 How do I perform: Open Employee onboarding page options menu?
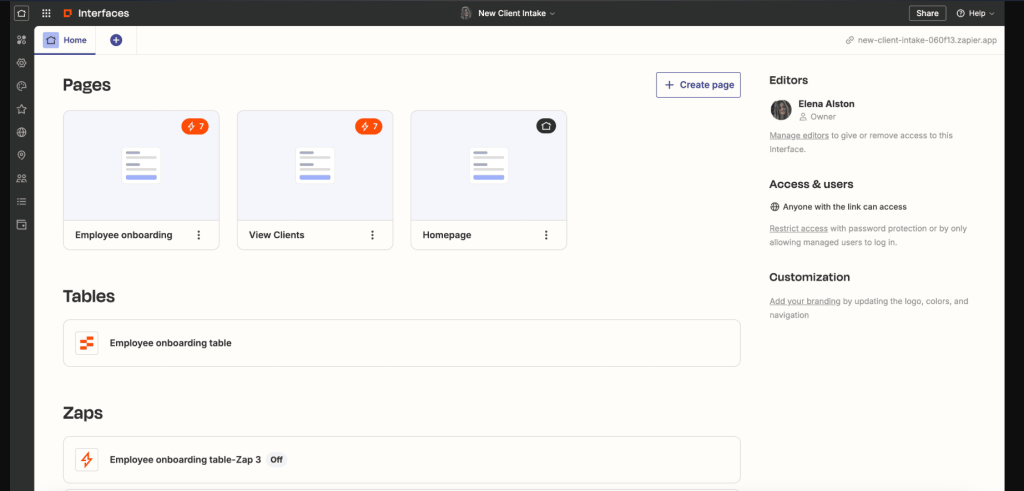coord(199,235)
